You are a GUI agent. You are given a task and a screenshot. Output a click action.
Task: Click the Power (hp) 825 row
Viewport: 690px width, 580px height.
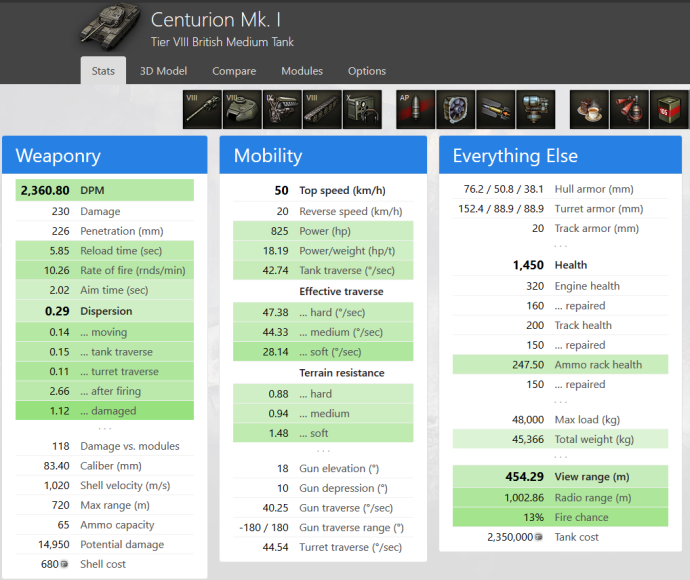323,231
